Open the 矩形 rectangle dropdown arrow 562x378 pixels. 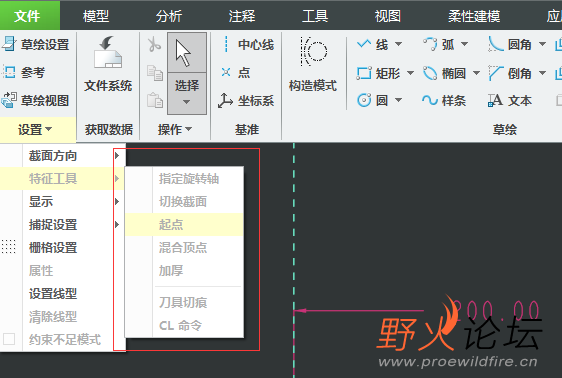(410, 73)
